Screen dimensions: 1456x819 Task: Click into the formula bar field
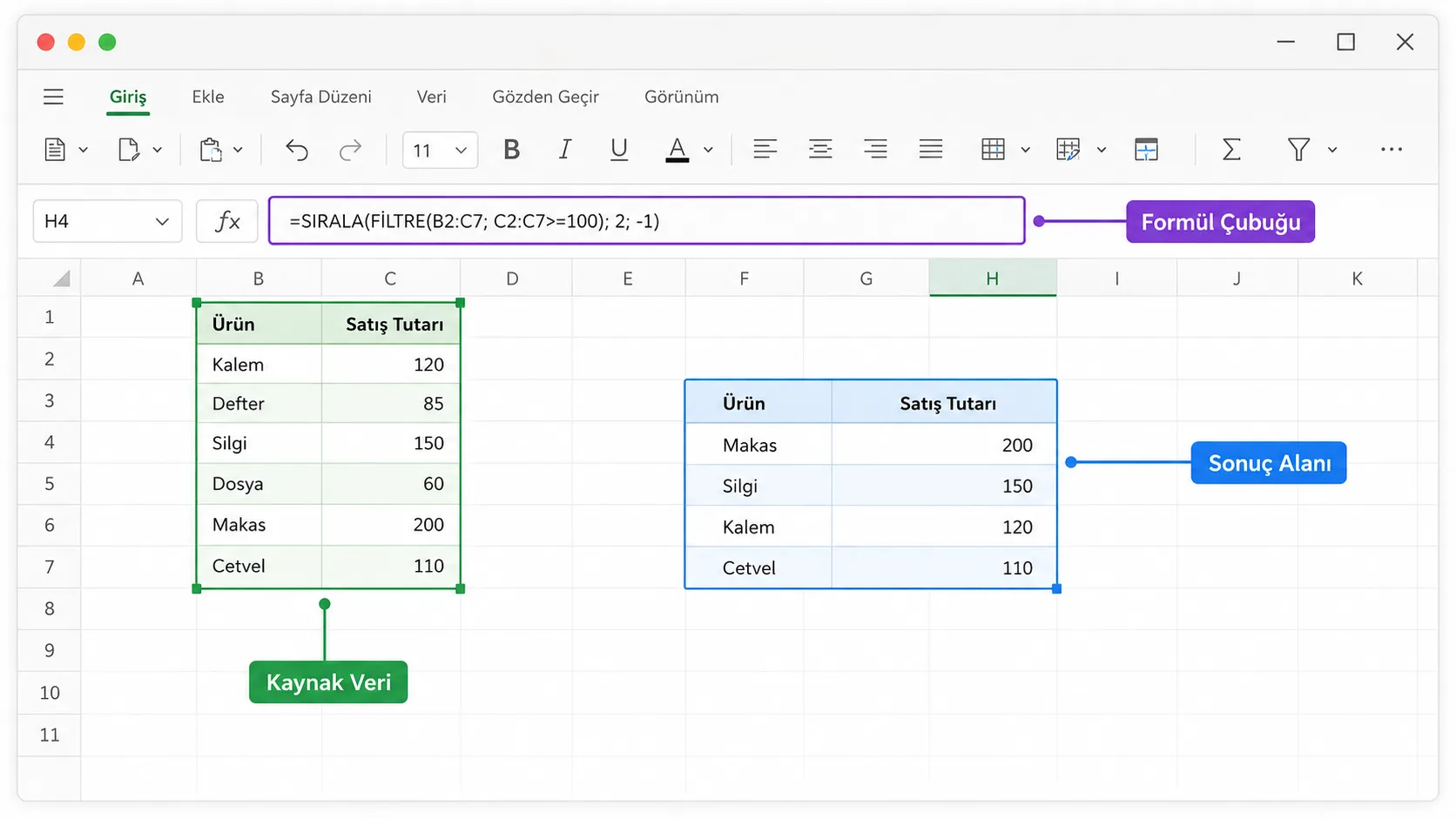(647, 221)
